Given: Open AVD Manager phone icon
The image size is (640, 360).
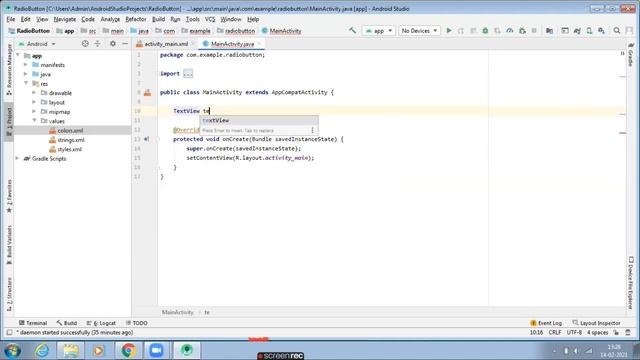Looking at the screenshot, I should pos(589,31).
